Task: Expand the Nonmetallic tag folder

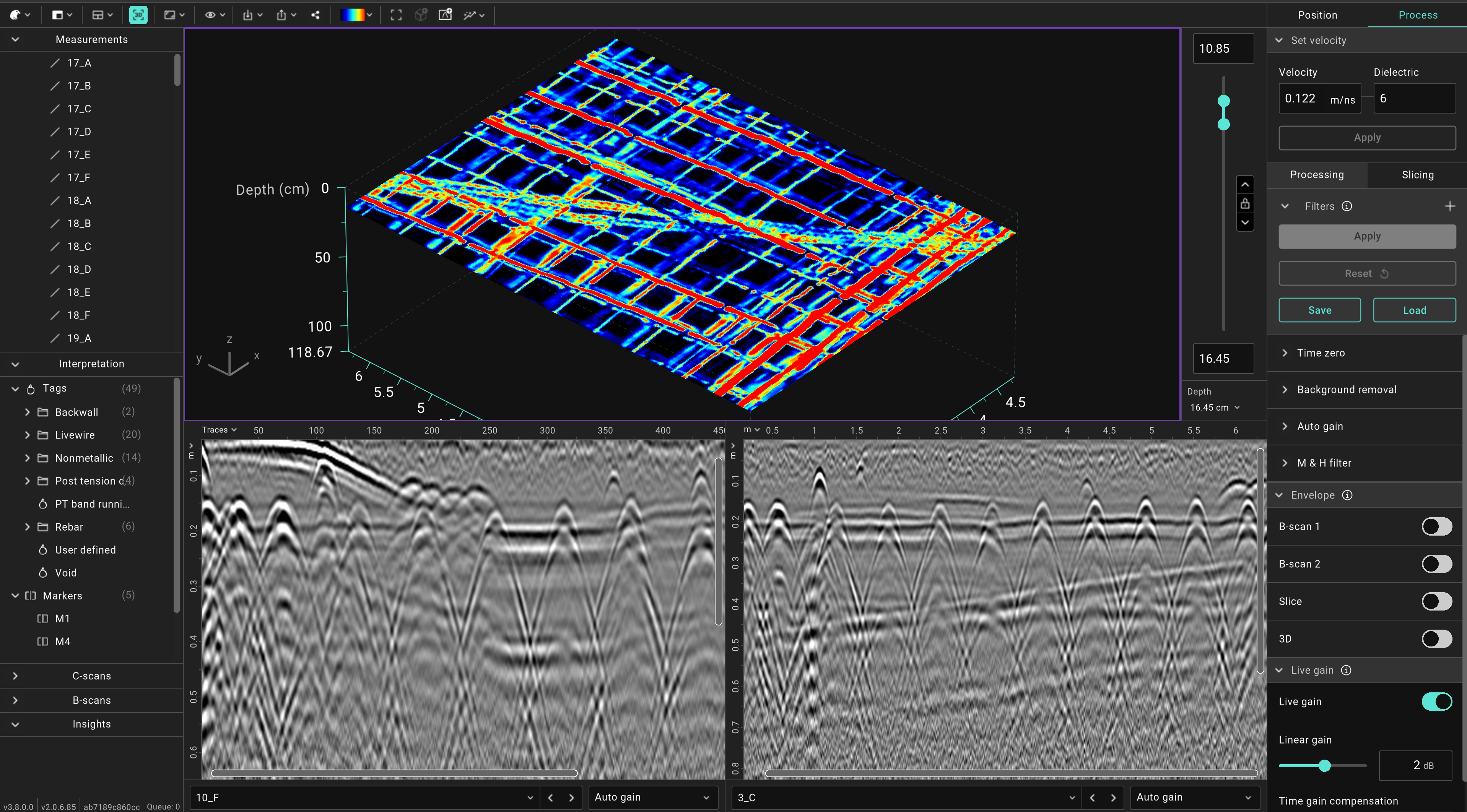Action: point(27,458)
